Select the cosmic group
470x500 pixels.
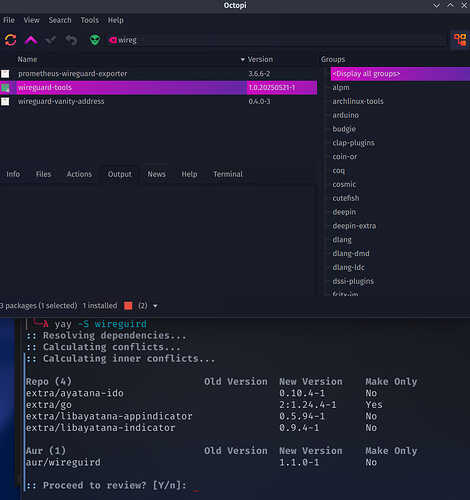[x=344, y=184]
